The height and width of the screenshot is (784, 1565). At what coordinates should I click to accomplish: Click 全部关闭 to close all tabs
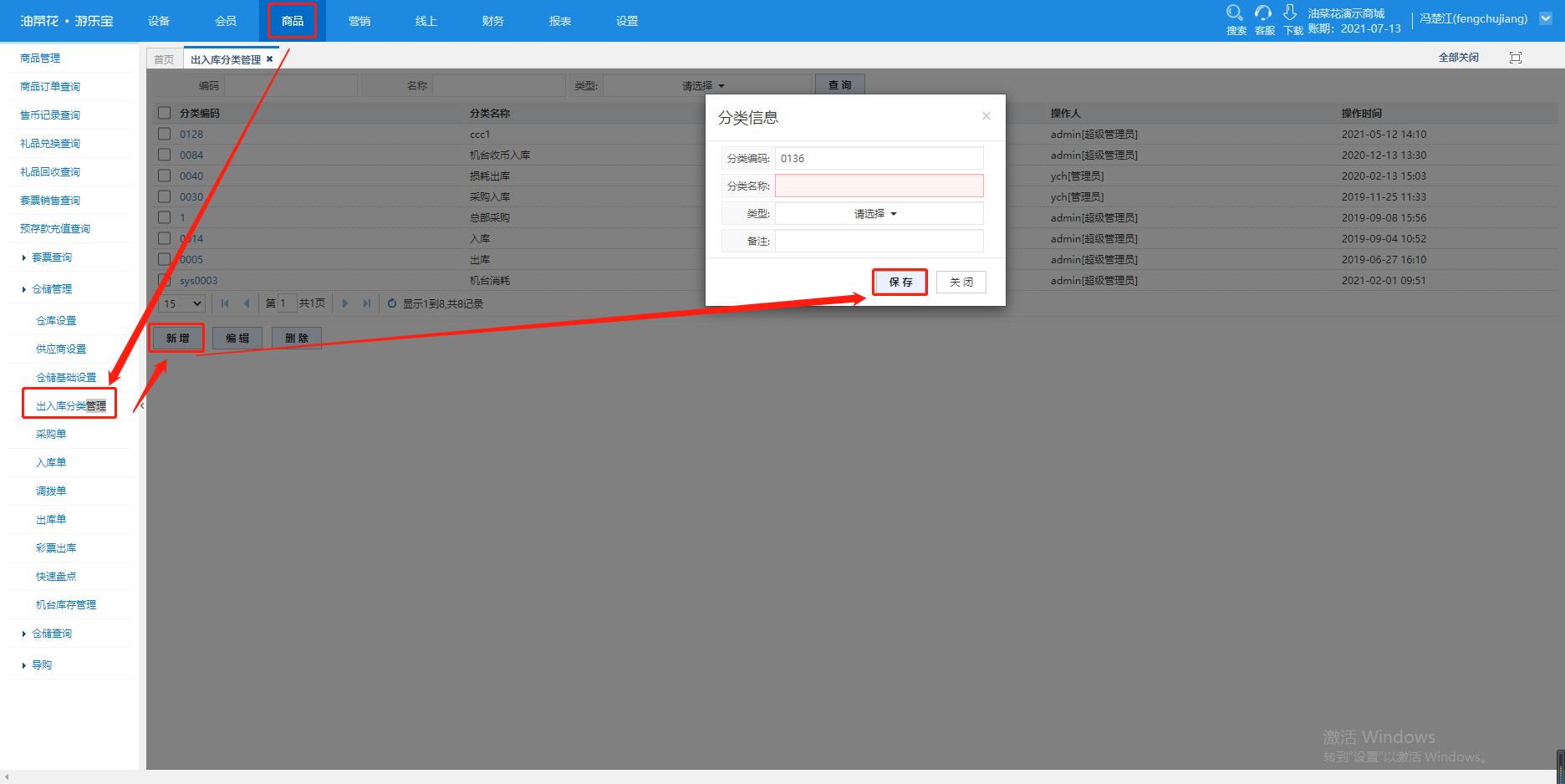point(1458,57)
